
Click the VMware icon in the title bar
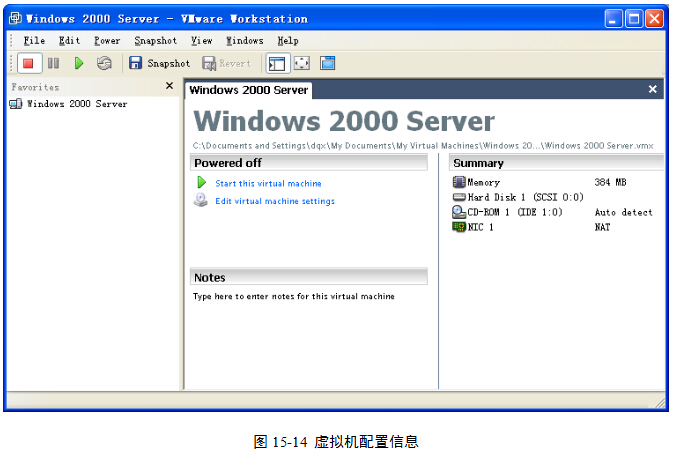pyautogui.click(x=15, y=18)
